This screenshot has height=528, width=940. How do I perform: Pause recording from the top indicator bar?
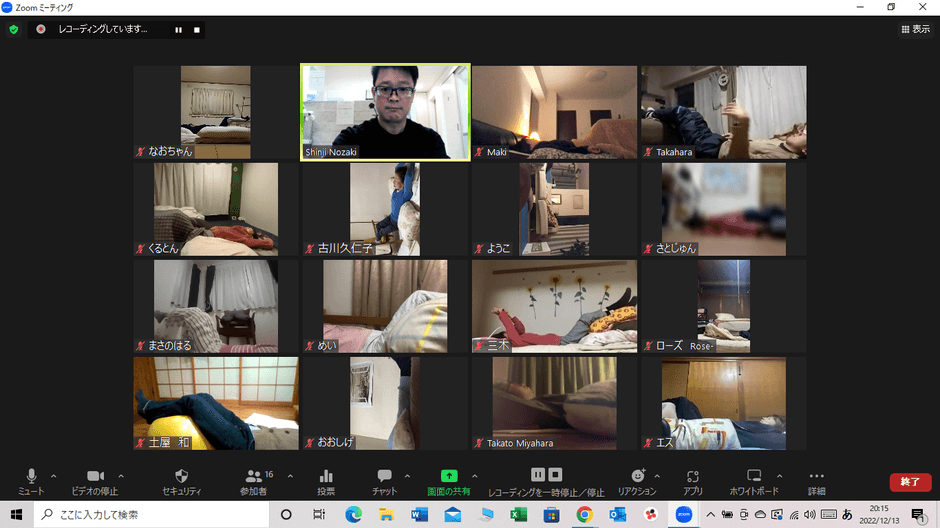[179, 29]
